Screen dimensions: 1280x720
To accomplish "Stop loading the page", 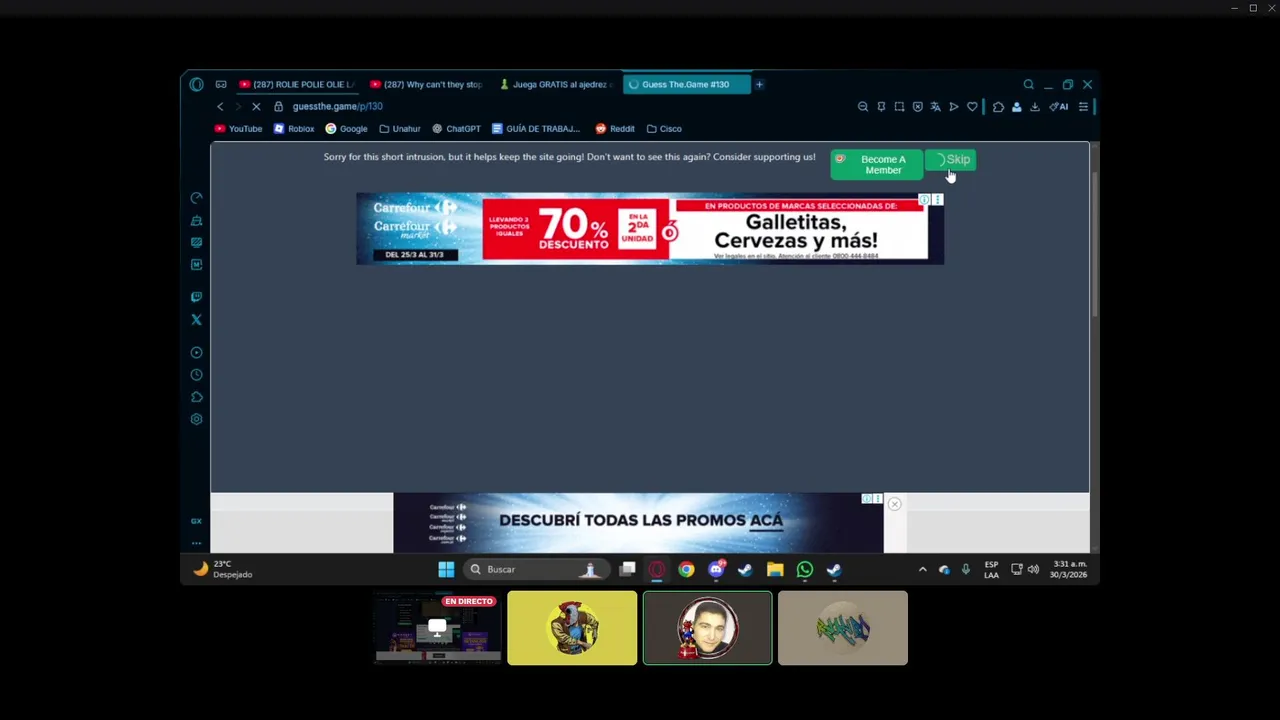I will pyautogui.click(x=256, y=107).
